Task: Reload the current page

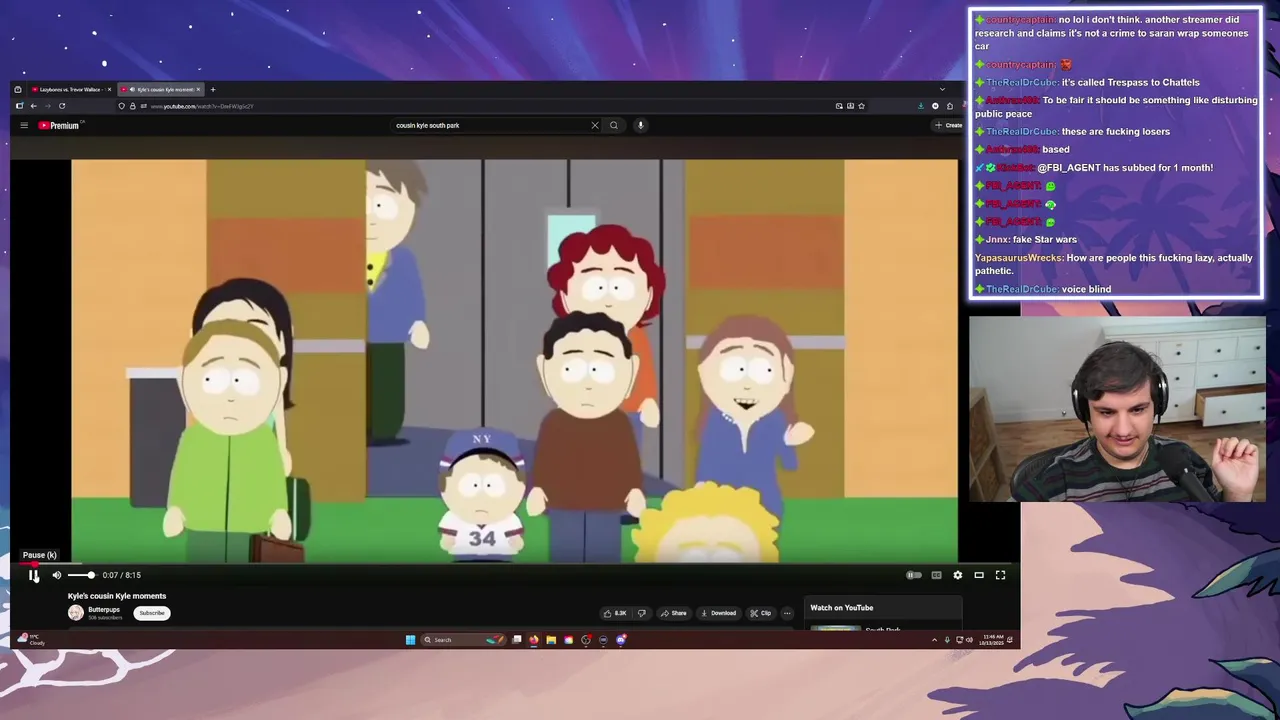Action: pos(62,106)
